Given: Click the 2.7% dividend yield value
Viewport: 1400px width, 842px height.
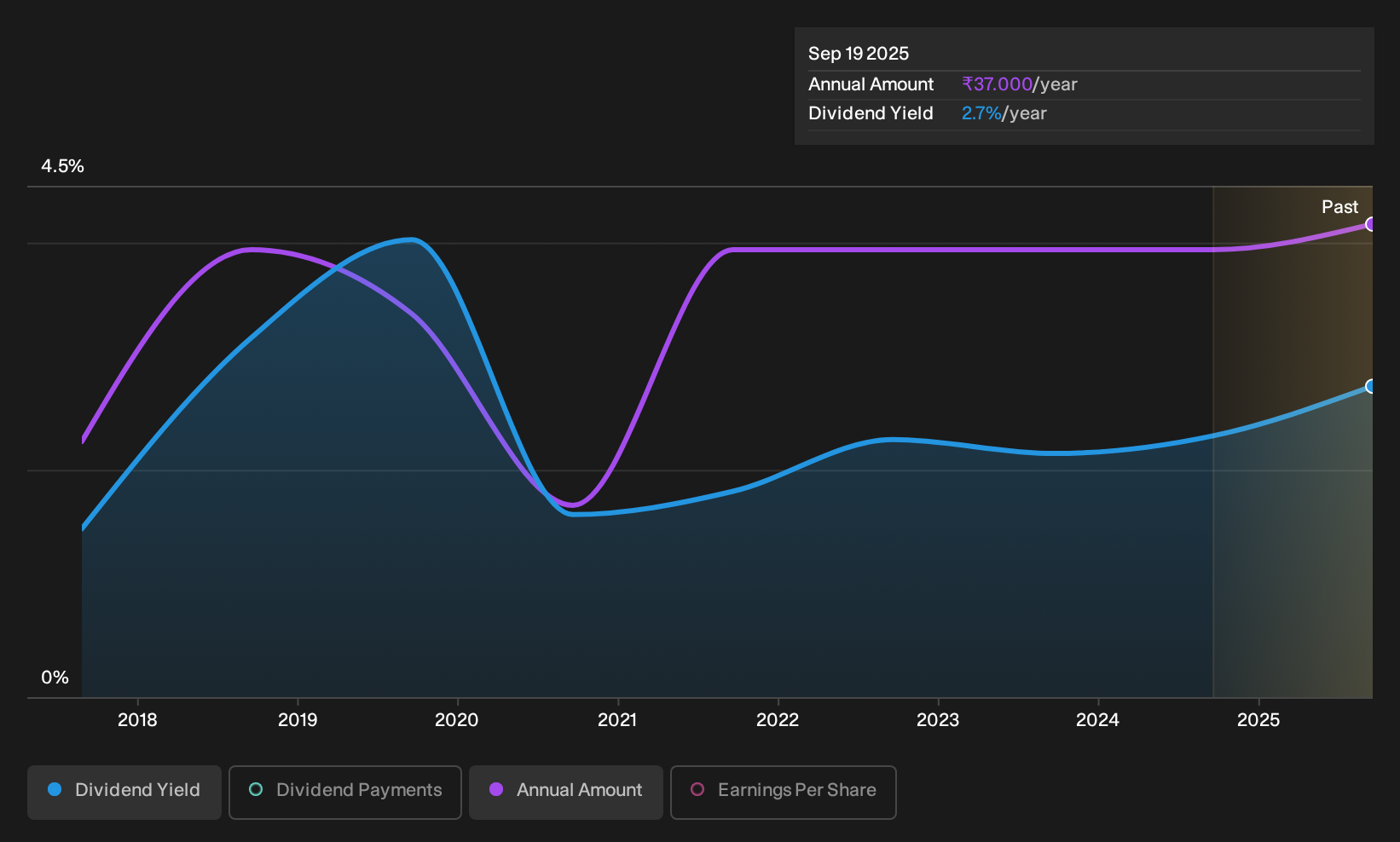Looking at the screenshot, I should click(981, 113).
